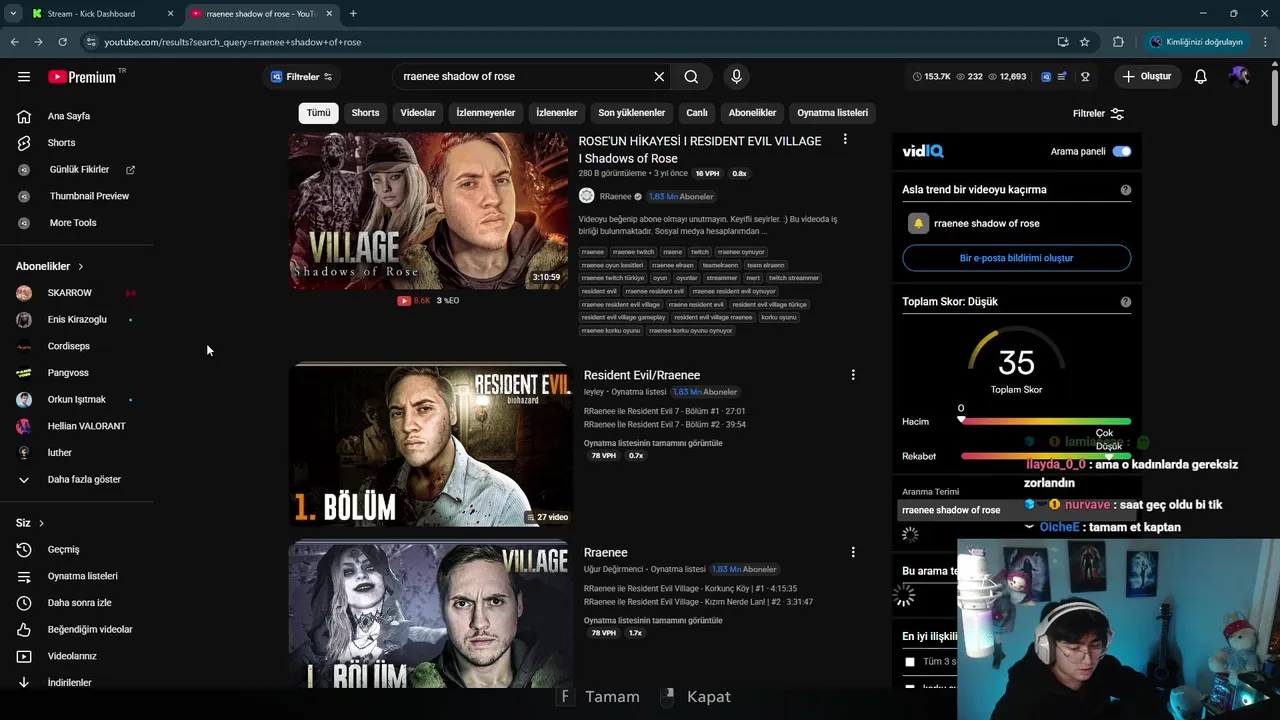View full Resident Evil/Rraenee playlist link
This screenshot has width=1280, height=720.
[653, 443]
